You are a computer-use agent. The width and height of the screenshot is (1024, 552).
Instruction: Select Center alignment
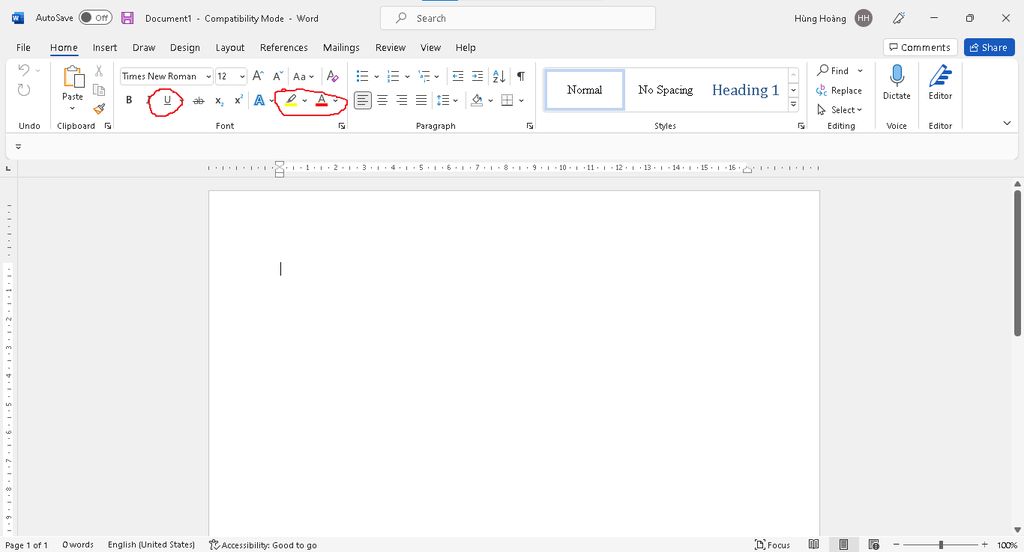click(382, 100)
